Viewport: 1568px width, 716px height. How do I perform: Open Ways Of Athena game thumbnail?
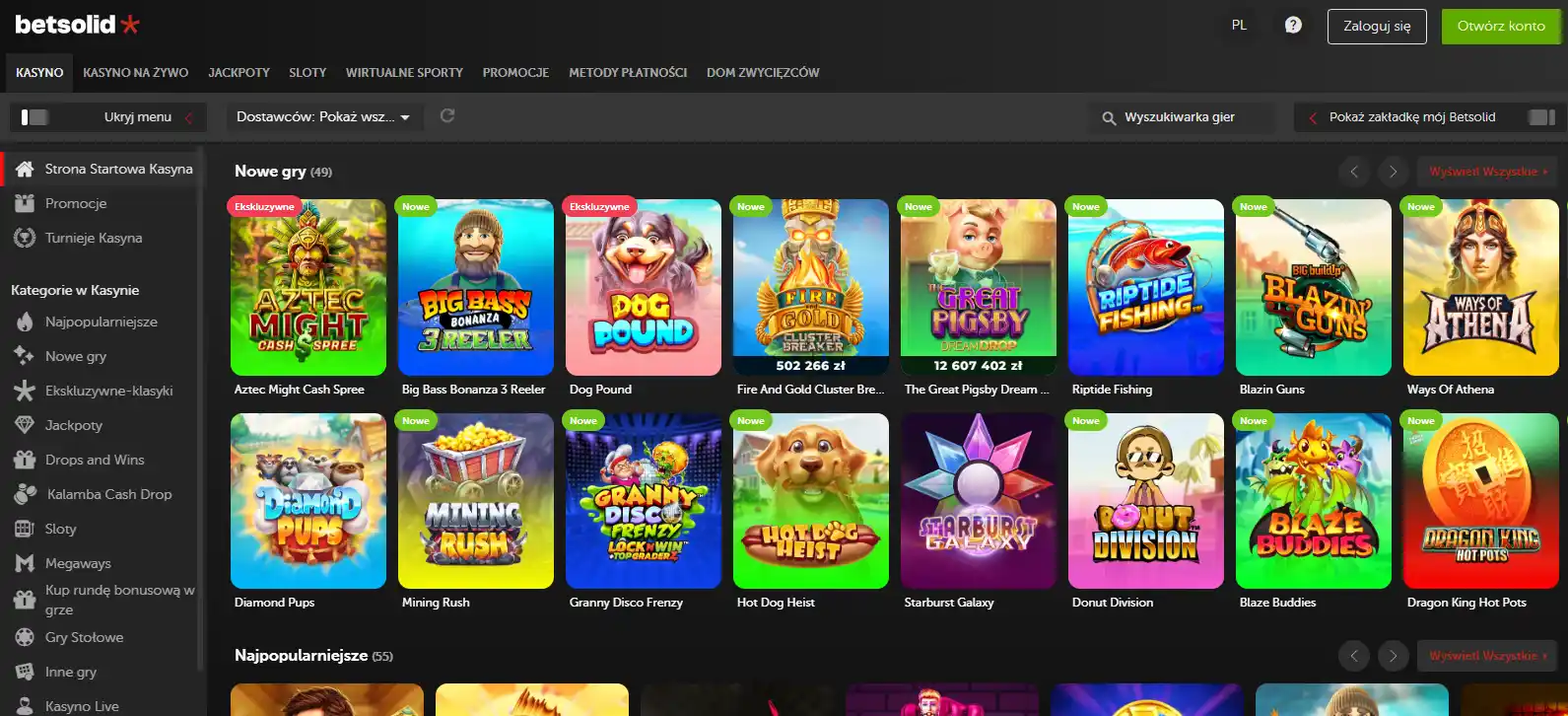(x=1481, y=288)
